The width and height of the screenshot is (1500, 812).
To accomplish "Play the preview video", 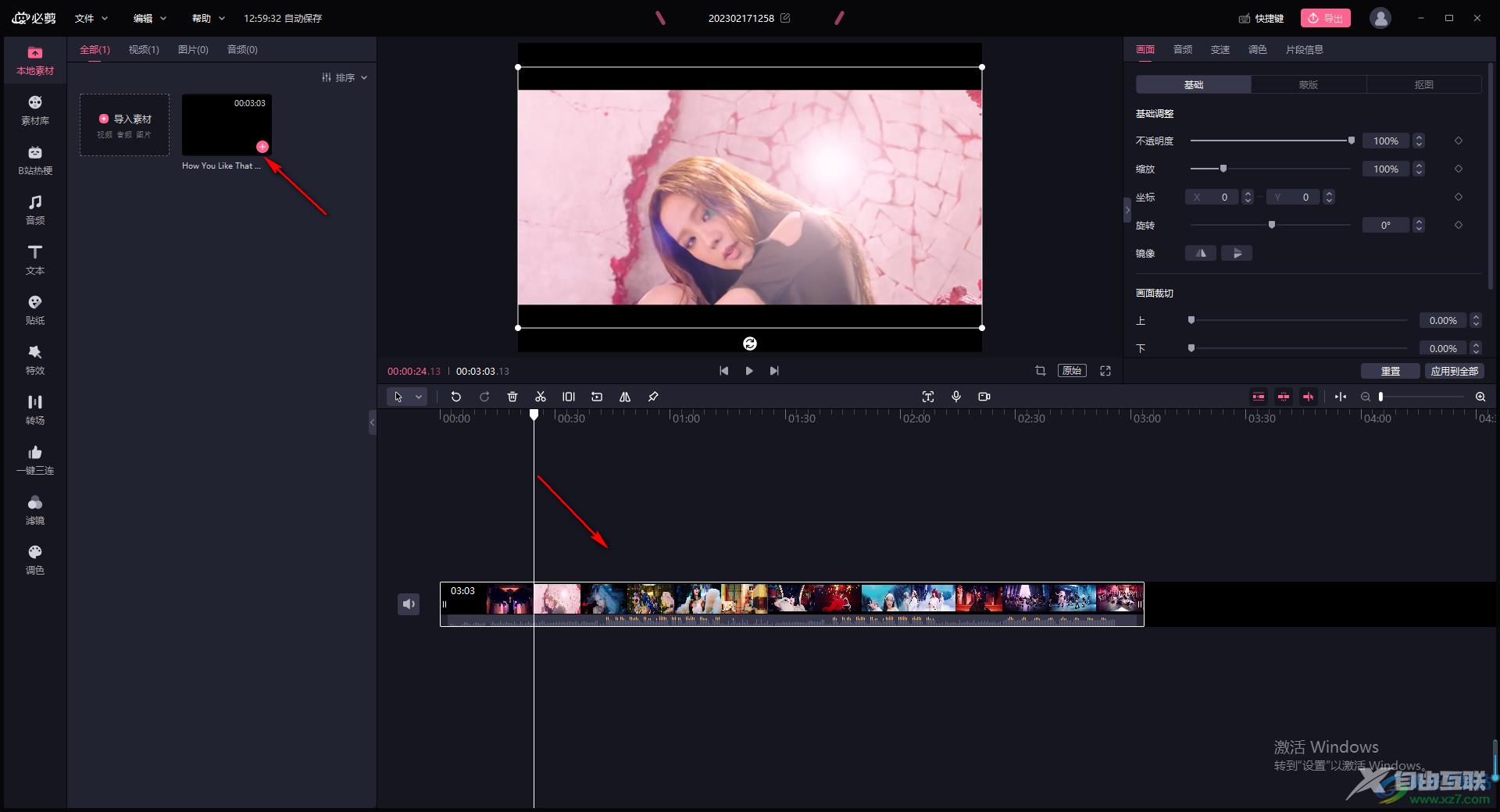I will (x=749, y=371).
